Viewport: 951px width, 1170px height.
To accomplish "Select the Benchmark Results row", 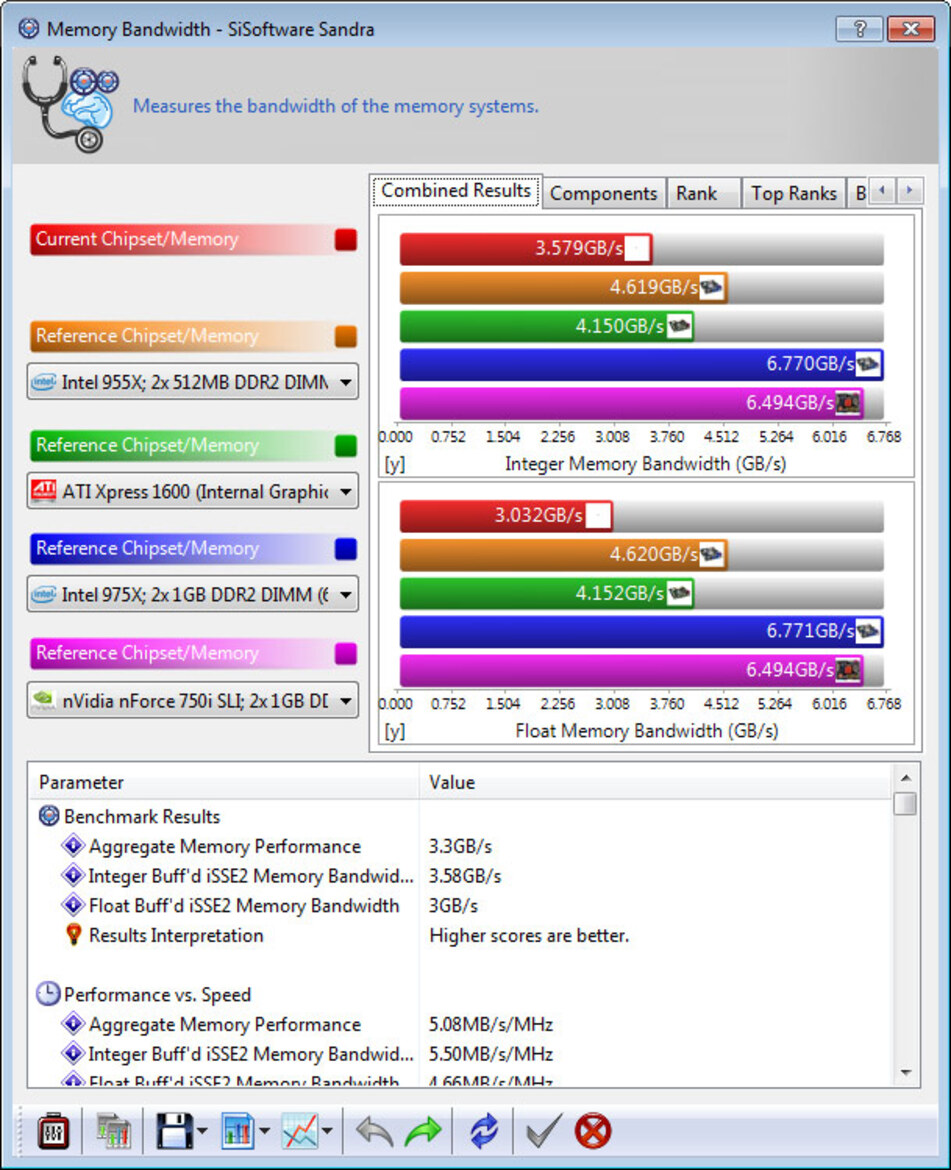I will click(x=459, y=816).
